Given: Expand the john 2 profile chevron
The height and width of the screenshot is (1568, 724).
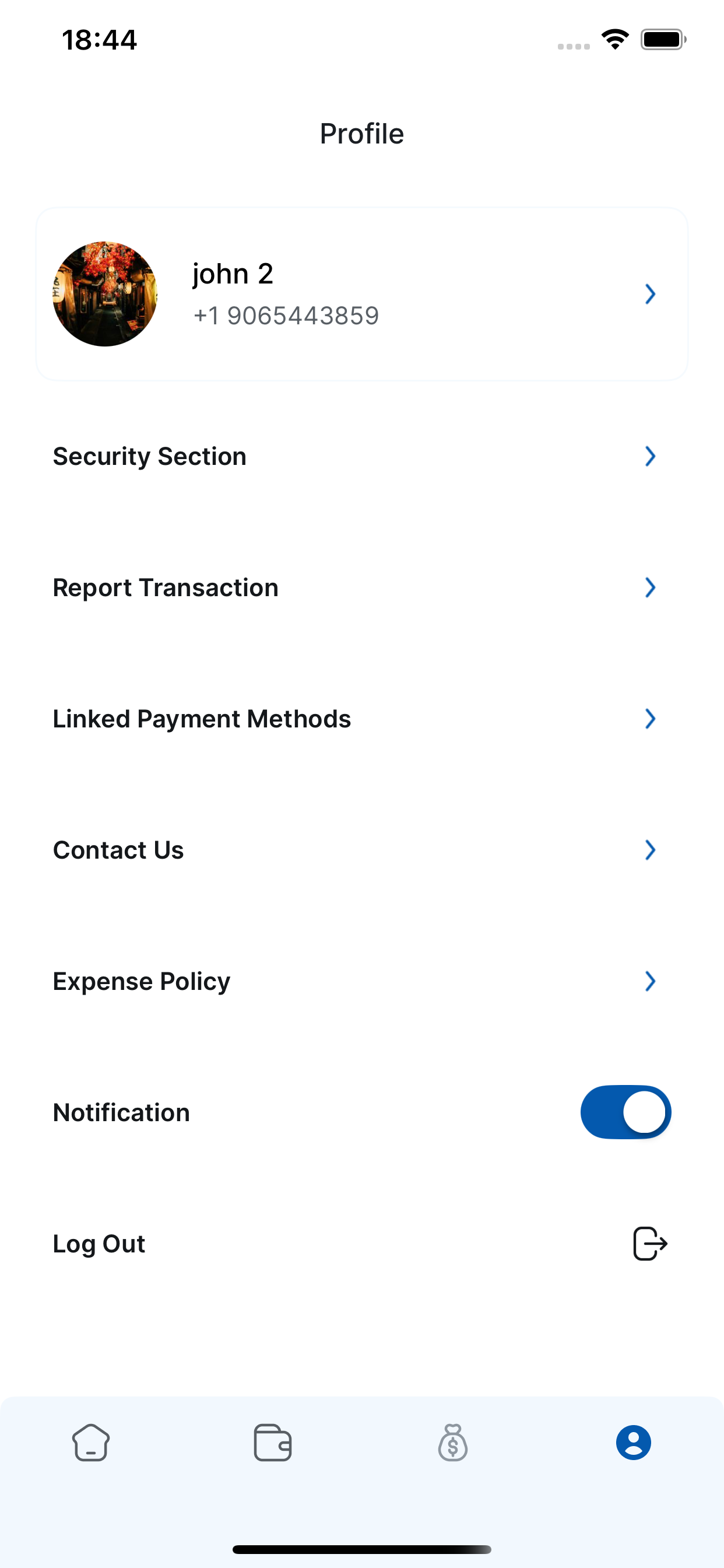Looking at the screenshot, I should click(x=650, y=294).
